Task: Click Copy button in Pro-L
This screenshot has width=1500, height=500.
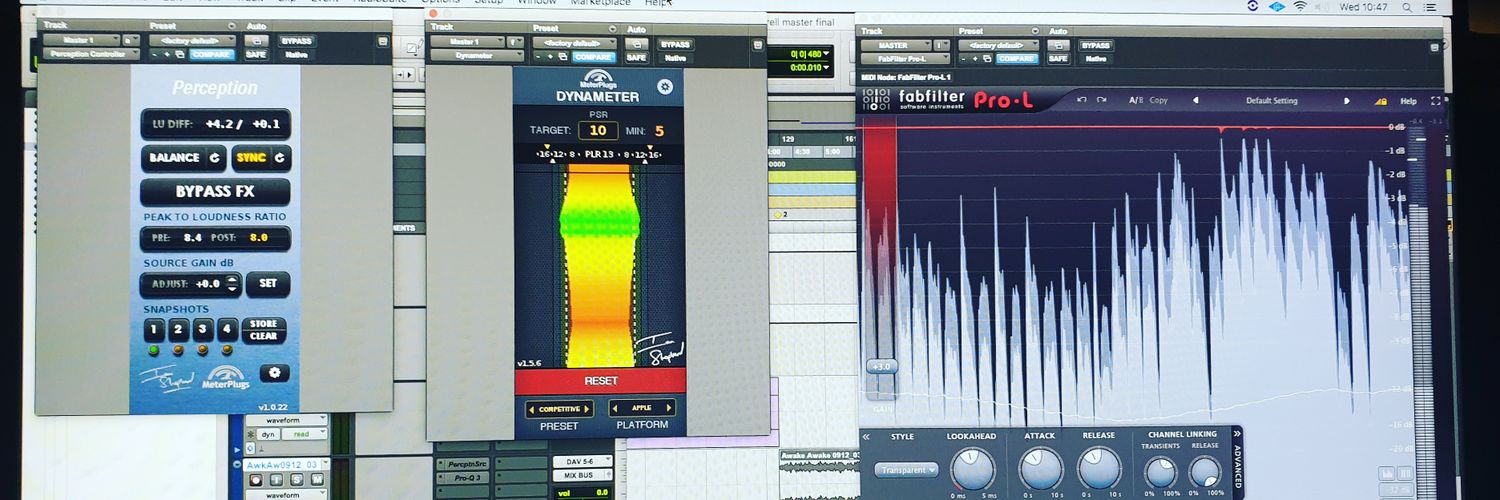Action: click(1158, 101)
